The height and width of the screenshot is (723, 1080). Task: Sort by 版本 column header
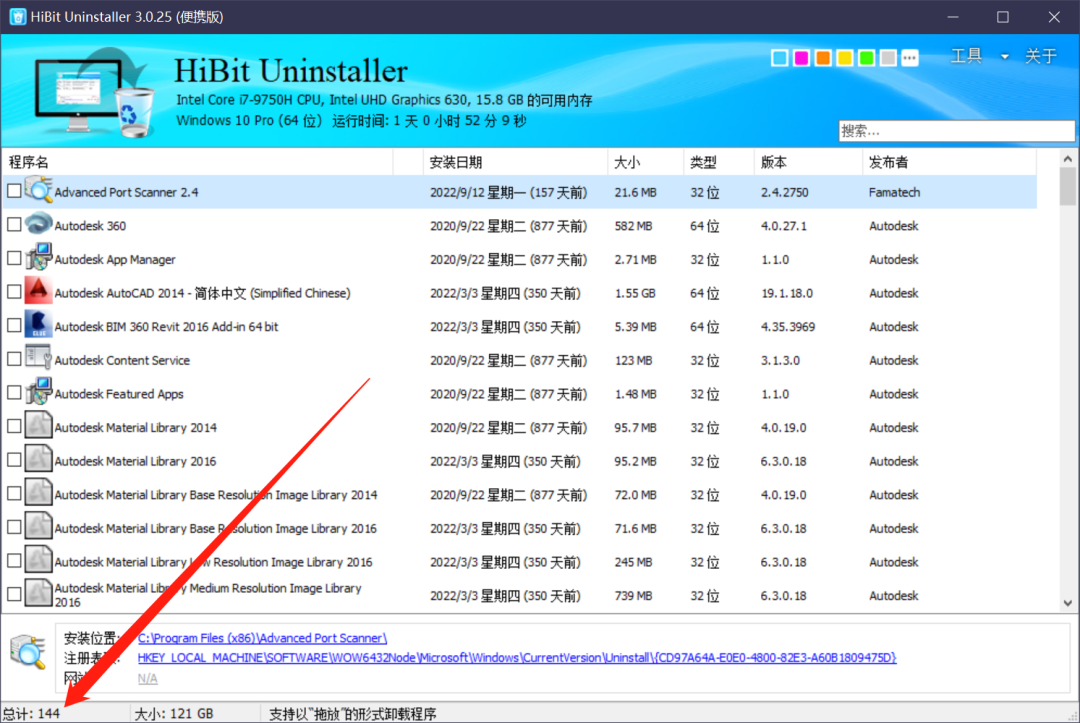pyautogui.click(x=808, y=163)
